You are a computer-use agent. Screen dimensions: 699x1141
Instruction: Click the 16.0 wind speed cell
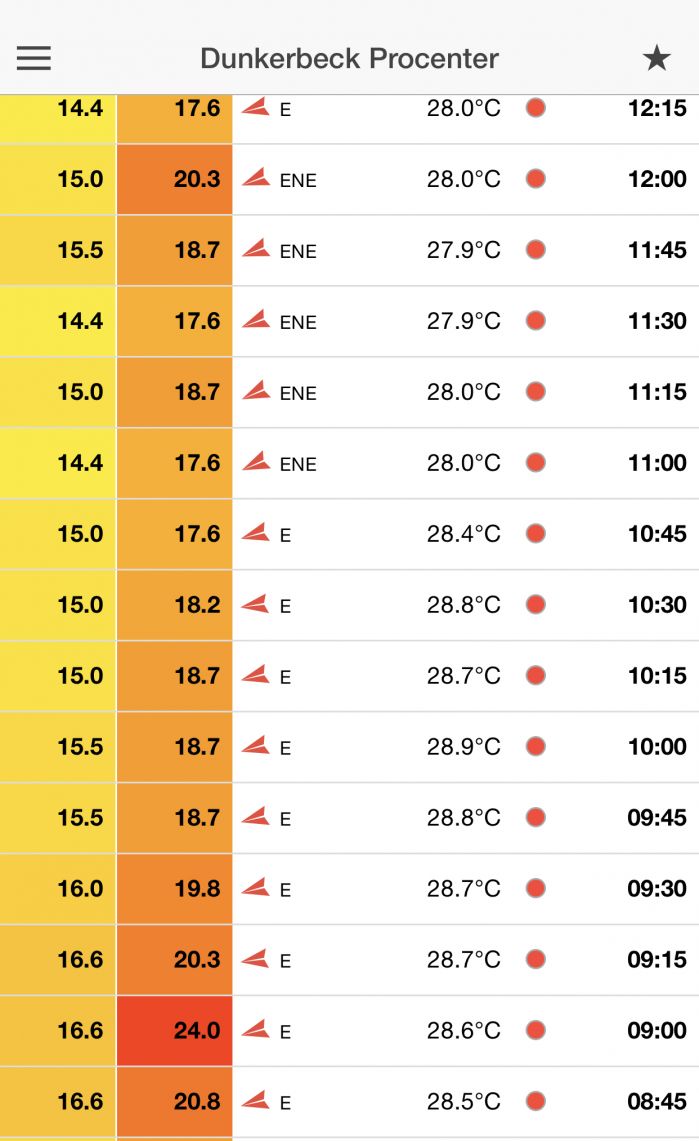59,888
